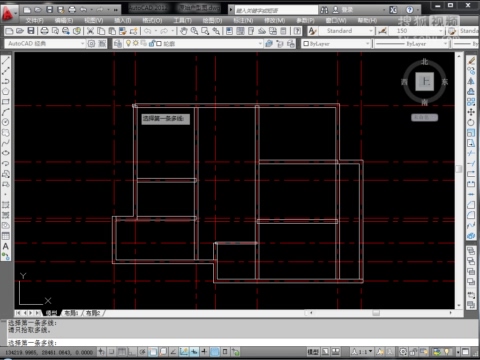
Task: Click the Cut scissors icon
Action: [x=90, y=31]
